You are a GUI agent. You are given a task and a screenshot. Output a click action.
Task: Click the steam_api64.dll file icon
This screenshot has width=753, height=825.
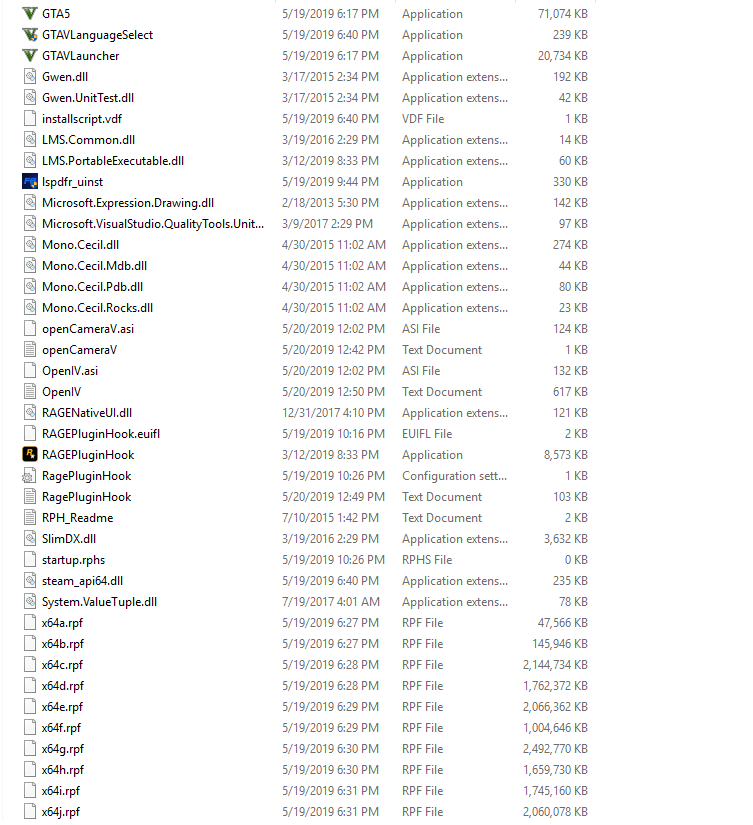[30, 581]
